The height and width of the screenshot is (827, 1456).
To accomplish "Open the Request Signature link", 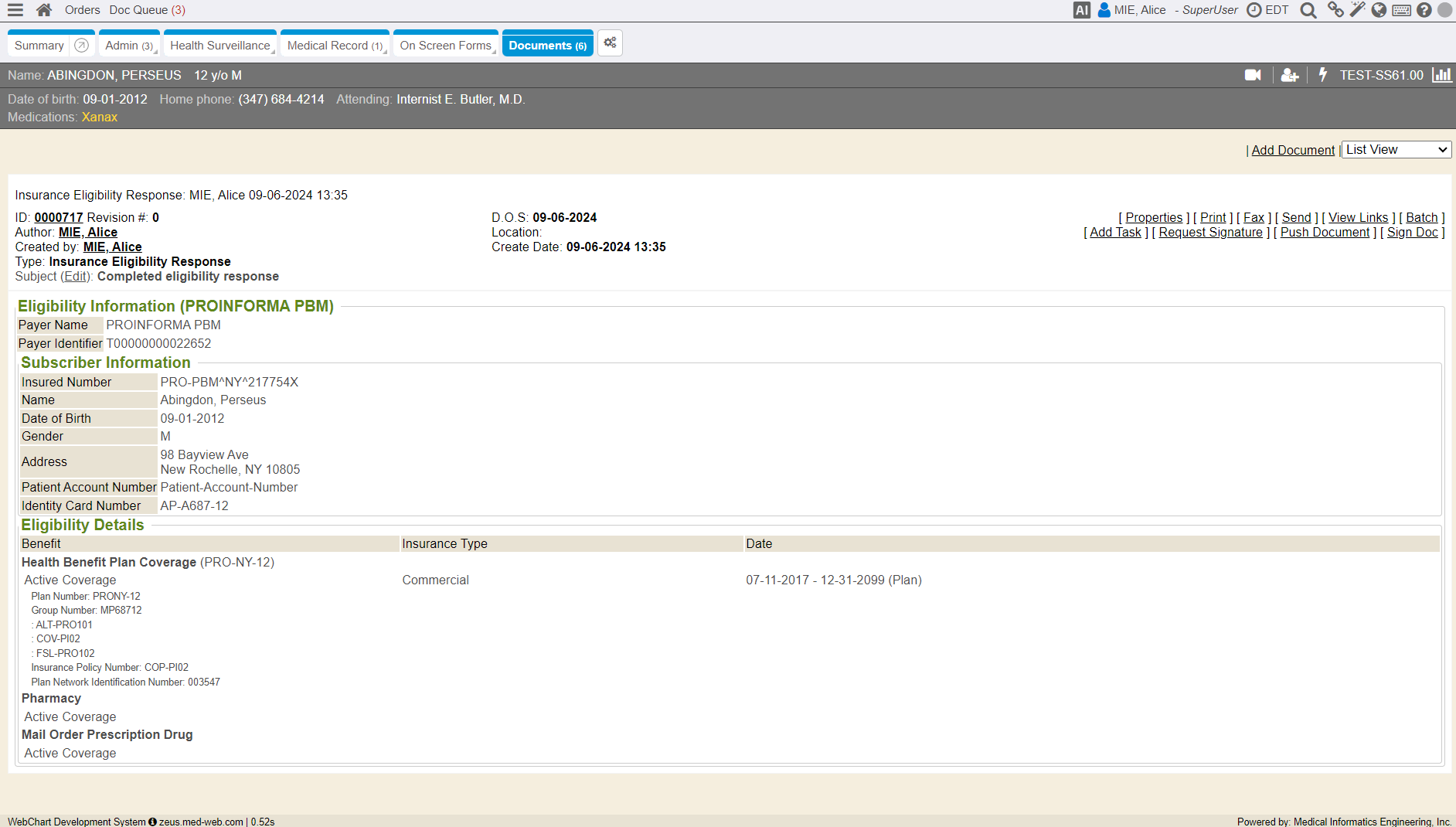I will (x=1210, y=233).
